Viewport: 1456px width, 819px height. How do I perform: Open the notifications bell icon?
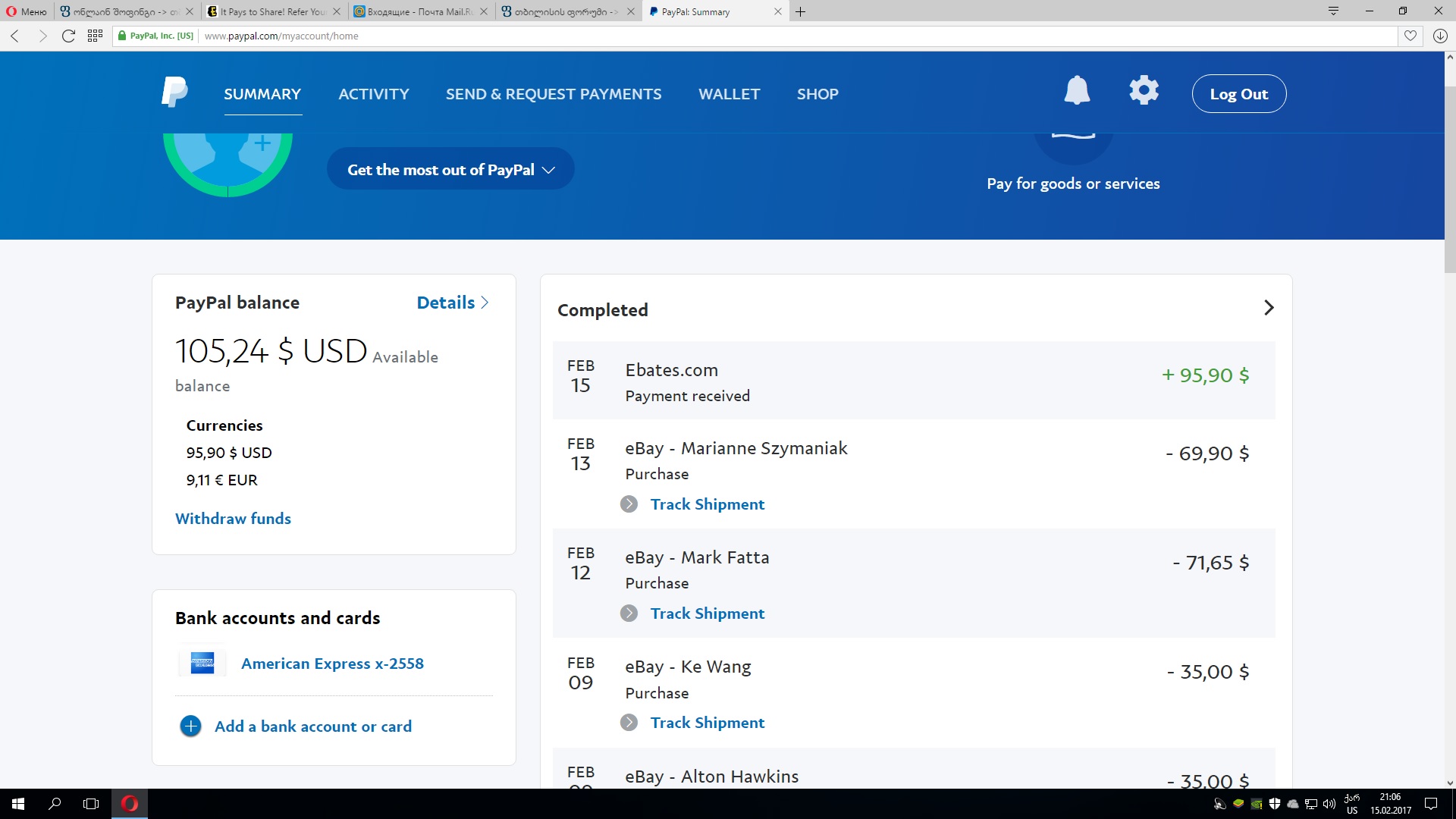1077,91
